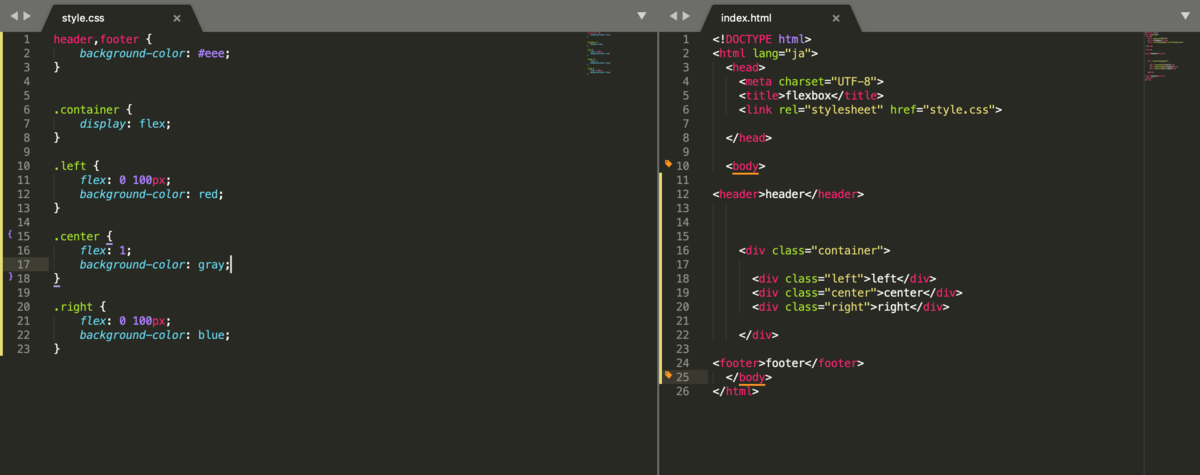Click the '<header>header</header>' line

pyautogui.click(x=788, y=194)
